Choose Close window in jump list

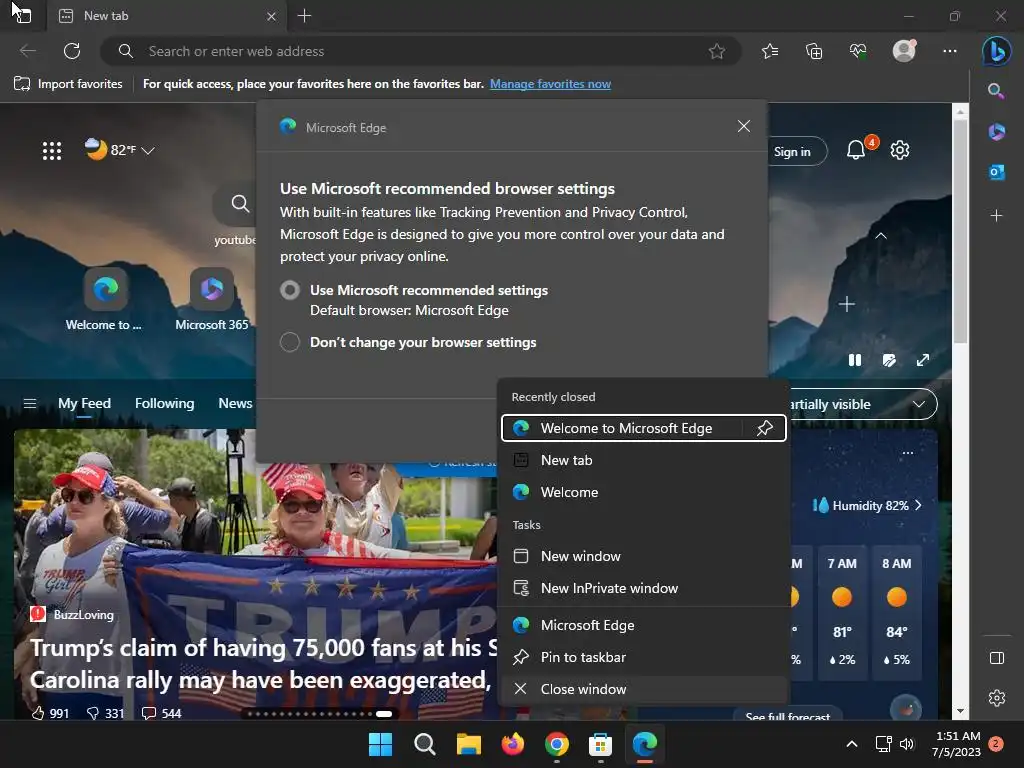[x=643, y=690]
